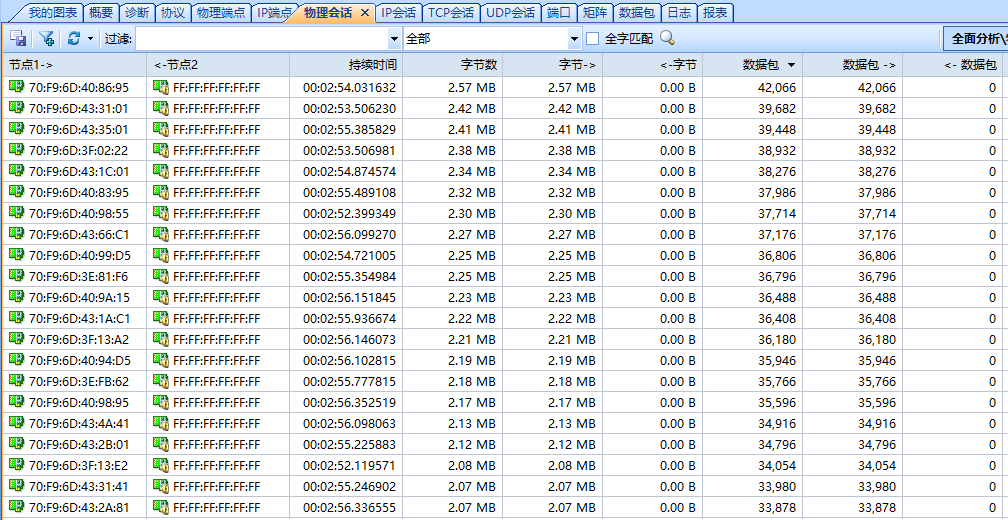Sort by the 字节数 column header
This screenshot has height=520, width=1008.
[x=453, y=64]
